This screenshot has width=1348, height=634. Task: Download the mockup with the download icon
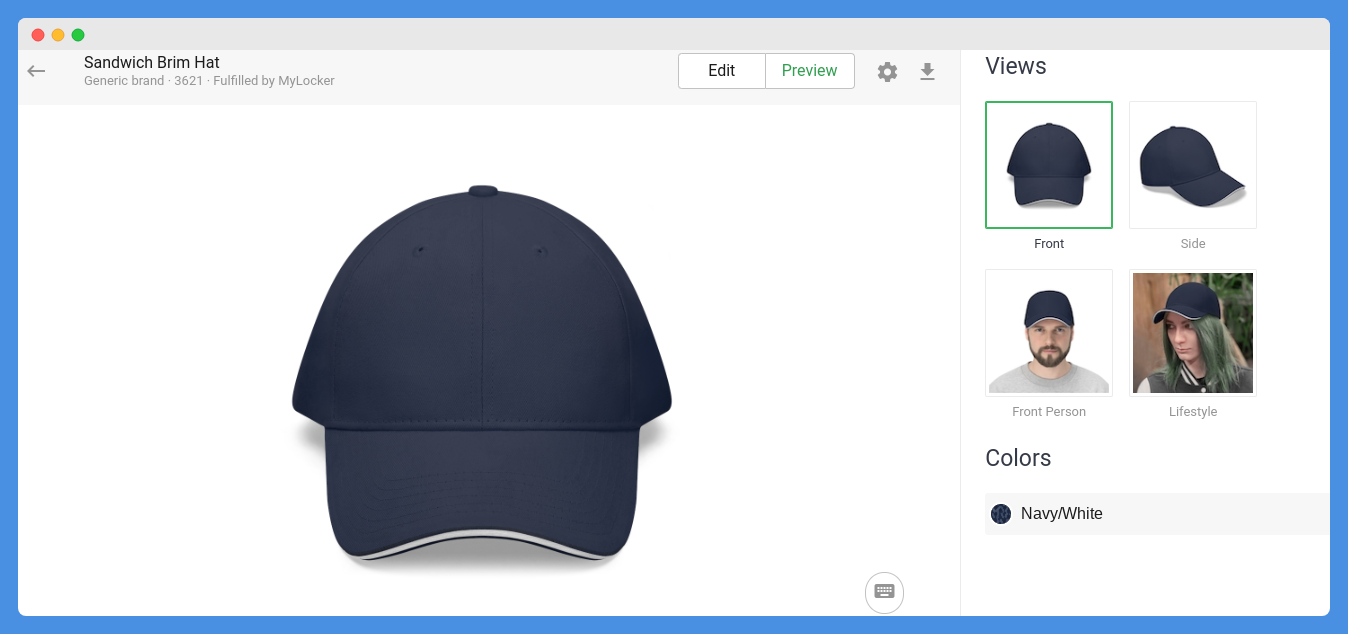(x=927, y=72)
